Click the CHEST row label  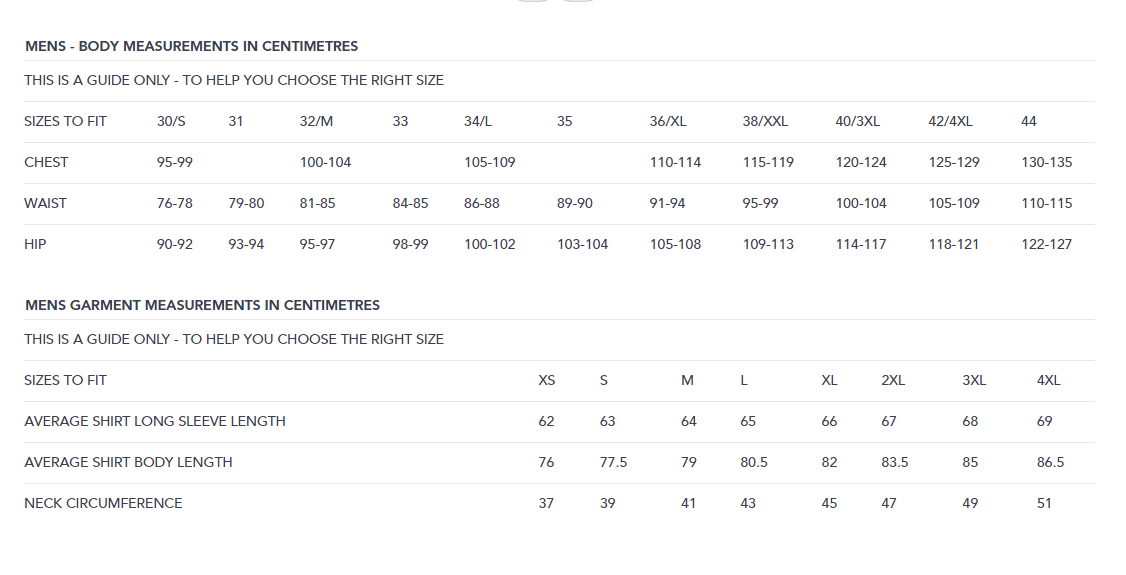(x=46, y=162)
